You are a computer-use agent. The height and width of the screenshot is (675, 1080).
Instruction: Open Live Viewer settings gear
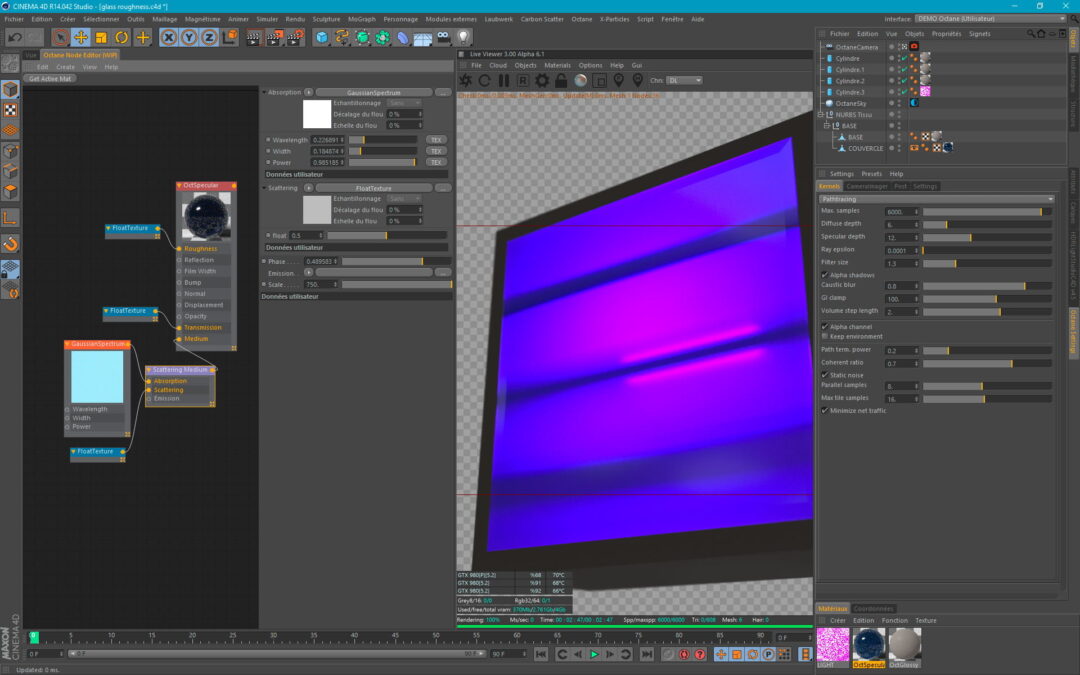[542, 80]
